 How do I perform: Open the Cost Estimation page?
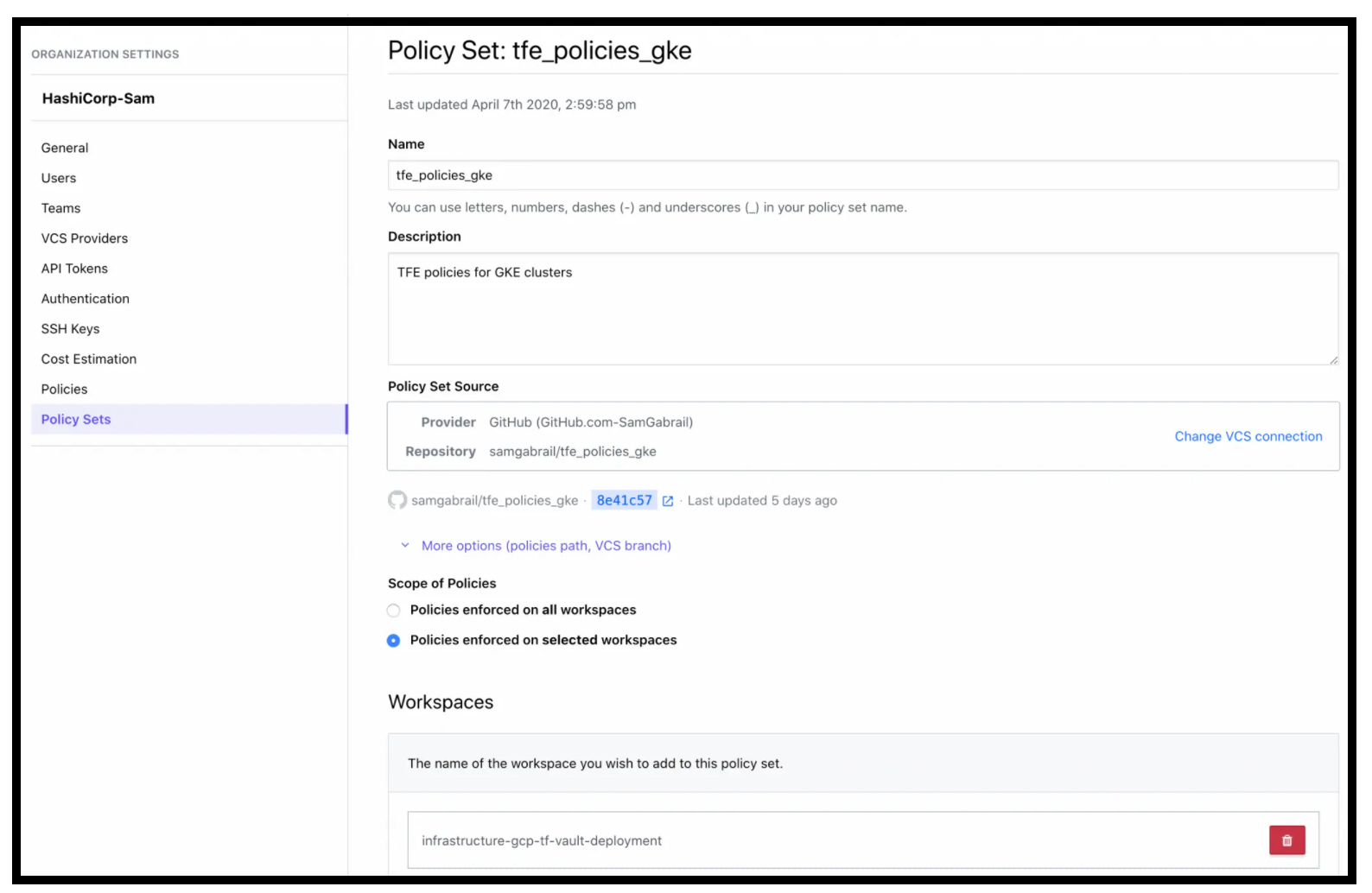[89, 359]
